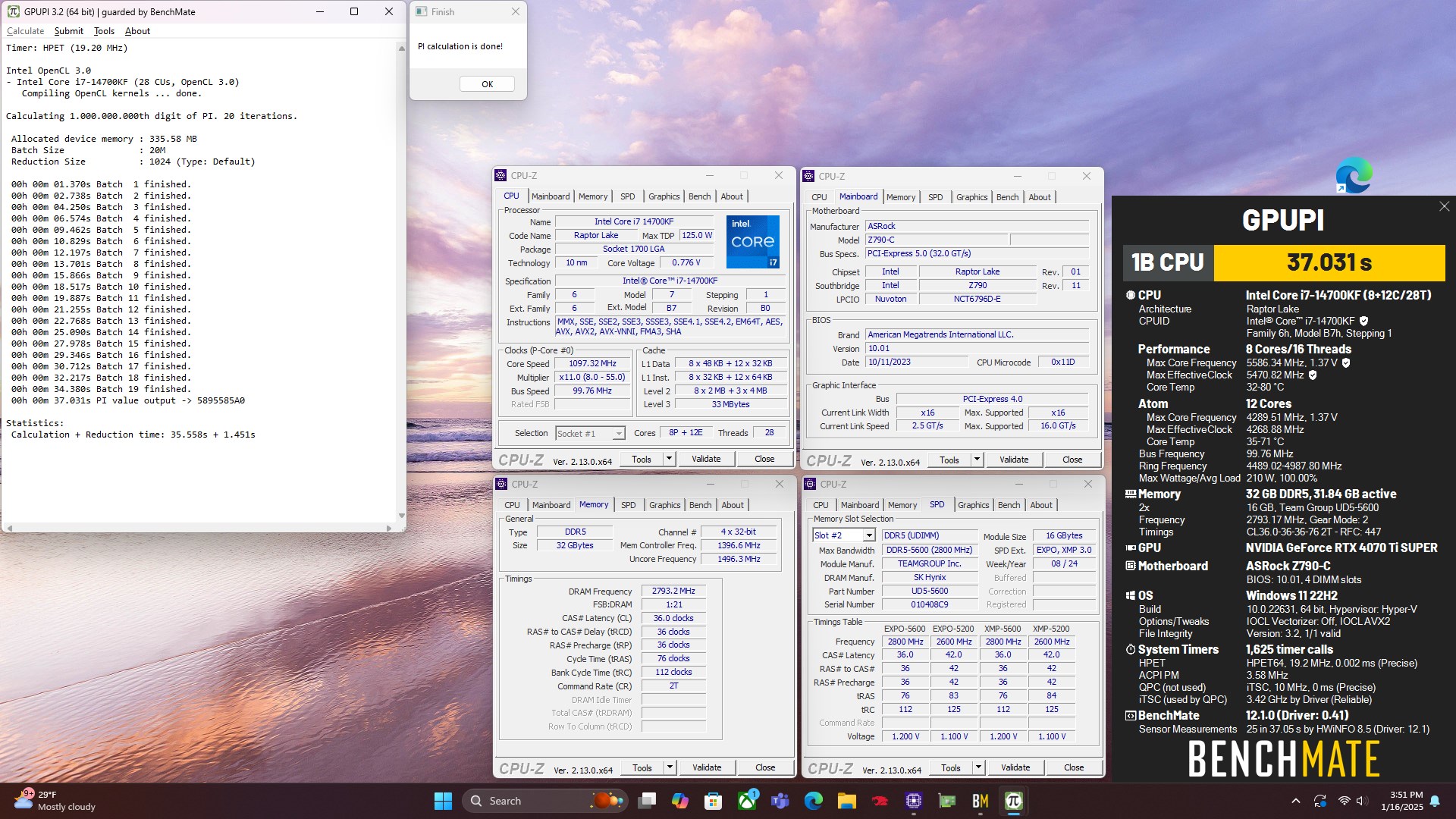Click the Multiplier x11.0 value field
The image size is (1456, 819).
coord(592,377)
